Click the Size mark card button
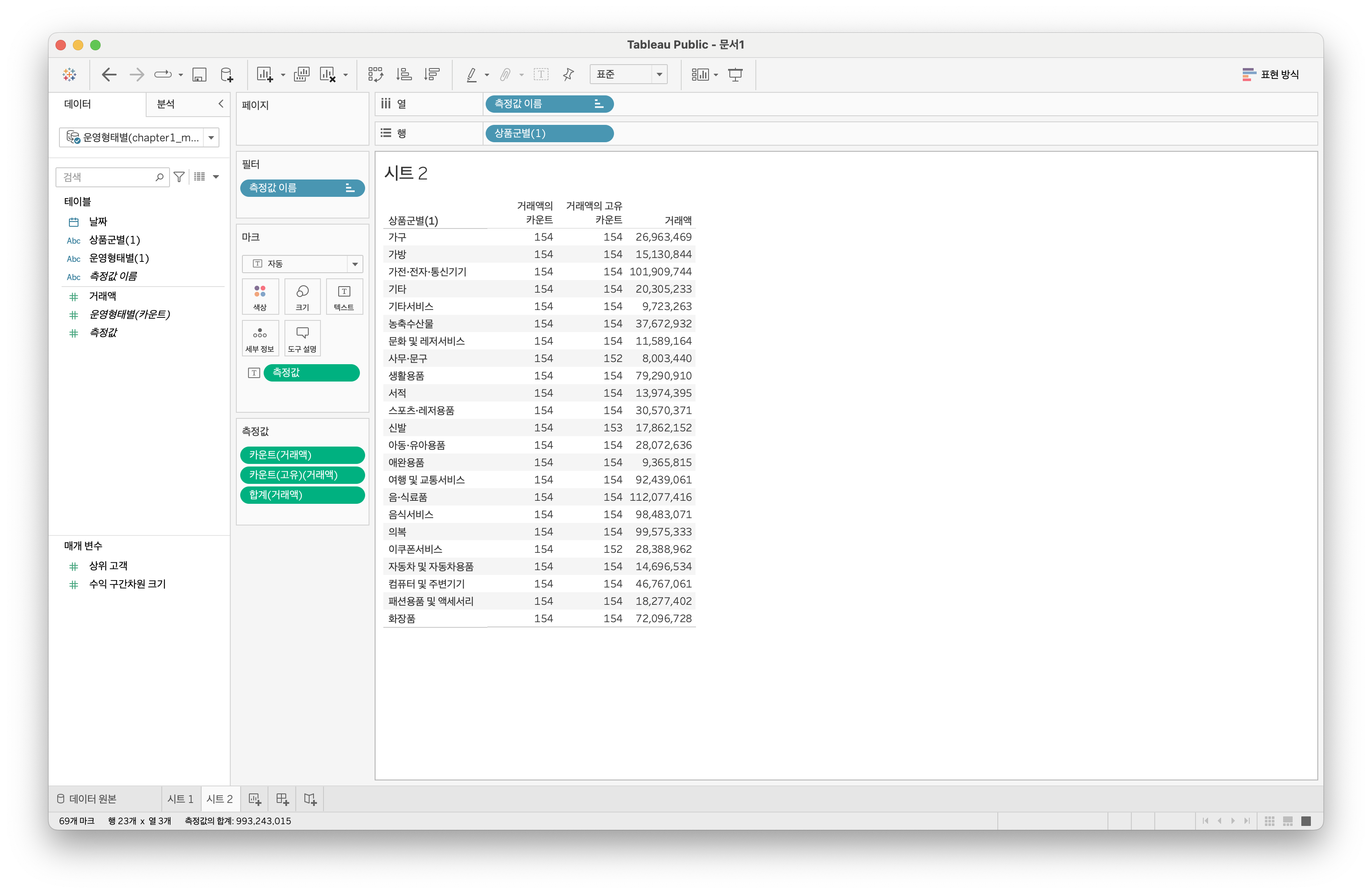The height and width of the screenshot is (894, 1372). (302, 296)
